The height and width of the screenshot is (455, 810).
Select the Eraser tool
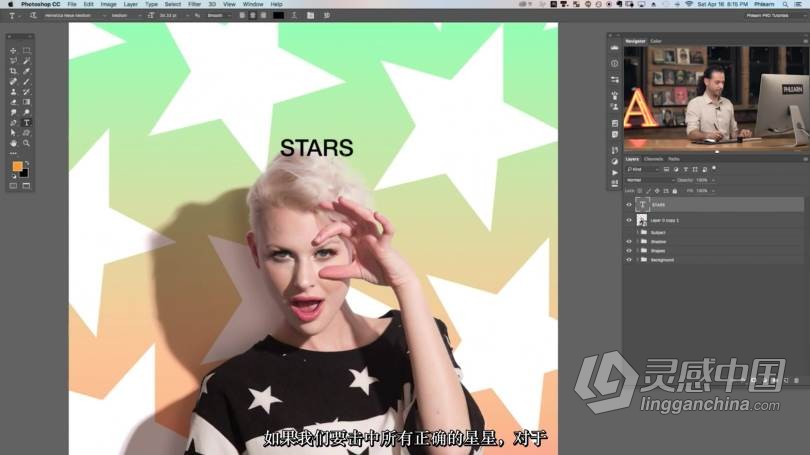tap(13, 102)
